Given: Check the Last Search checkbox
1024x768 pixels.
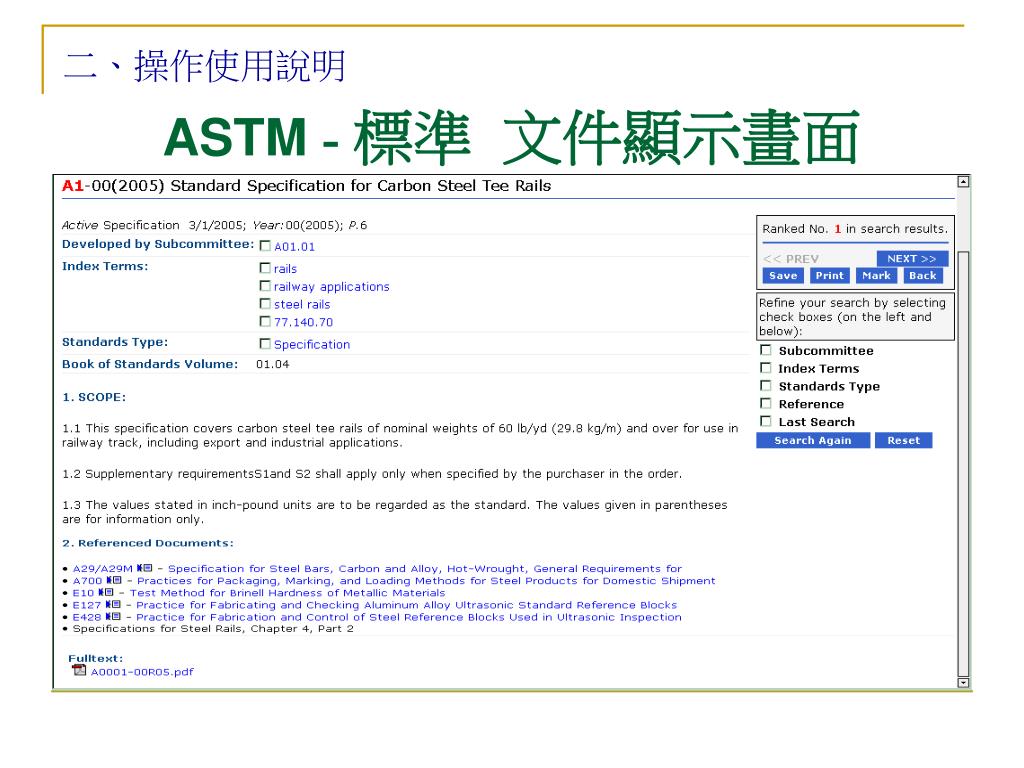Looking at the screenshot, I should tap(765, 421).
